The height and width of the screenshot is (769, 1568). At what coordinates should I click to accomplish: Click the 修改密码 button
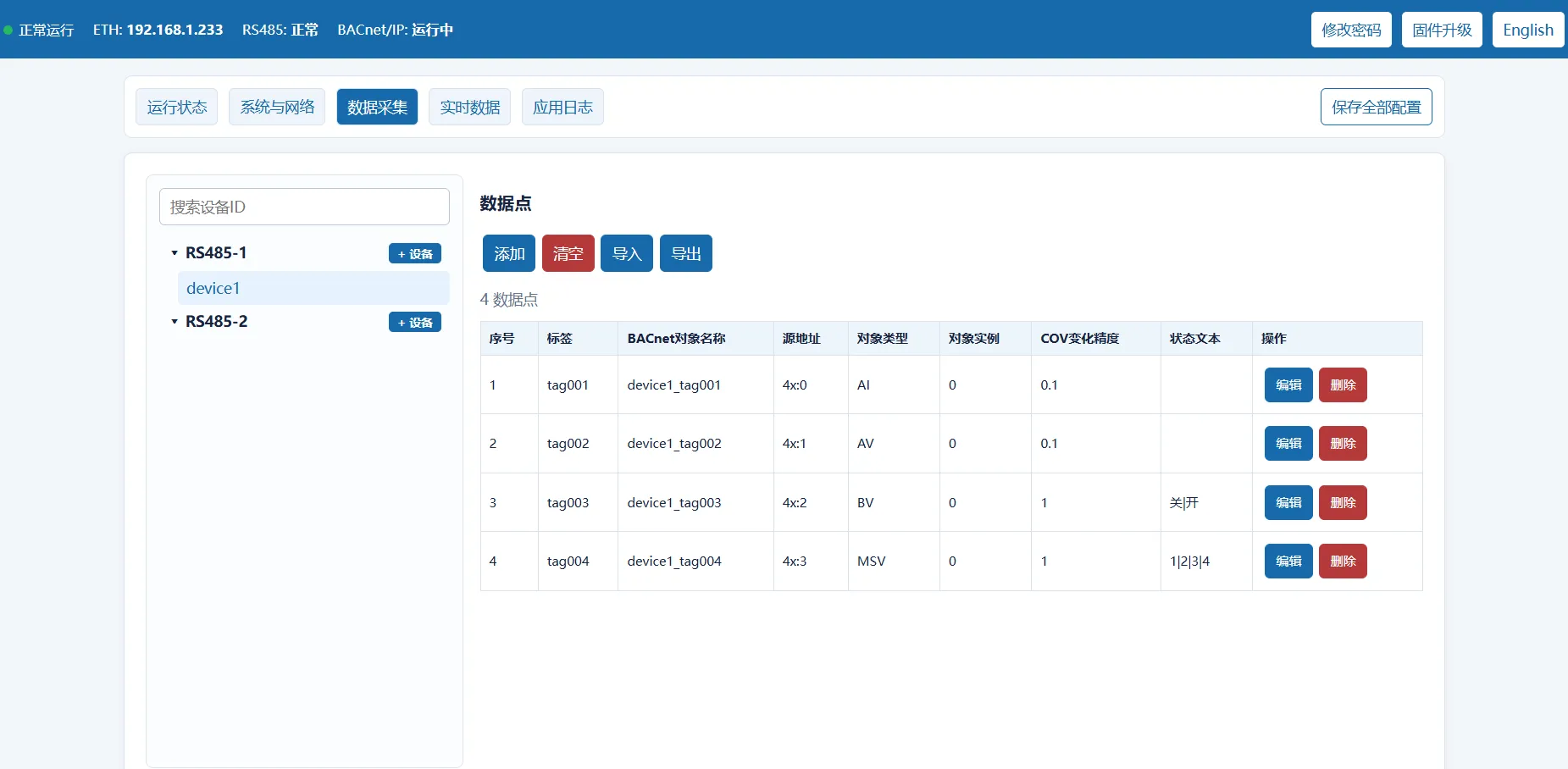pos(1351,30)
